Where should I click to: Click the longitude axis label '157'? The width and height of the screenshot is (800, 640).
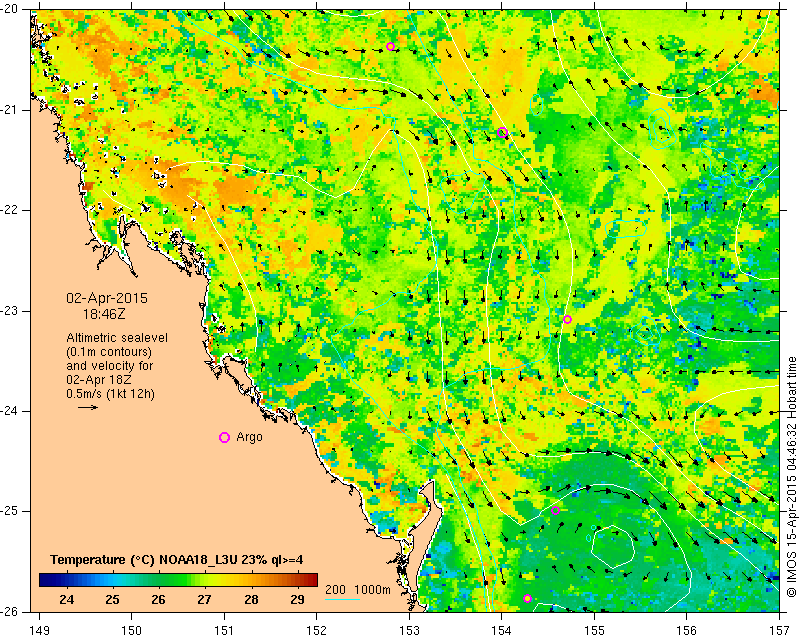pyautogui.click(x=780, y=631)
